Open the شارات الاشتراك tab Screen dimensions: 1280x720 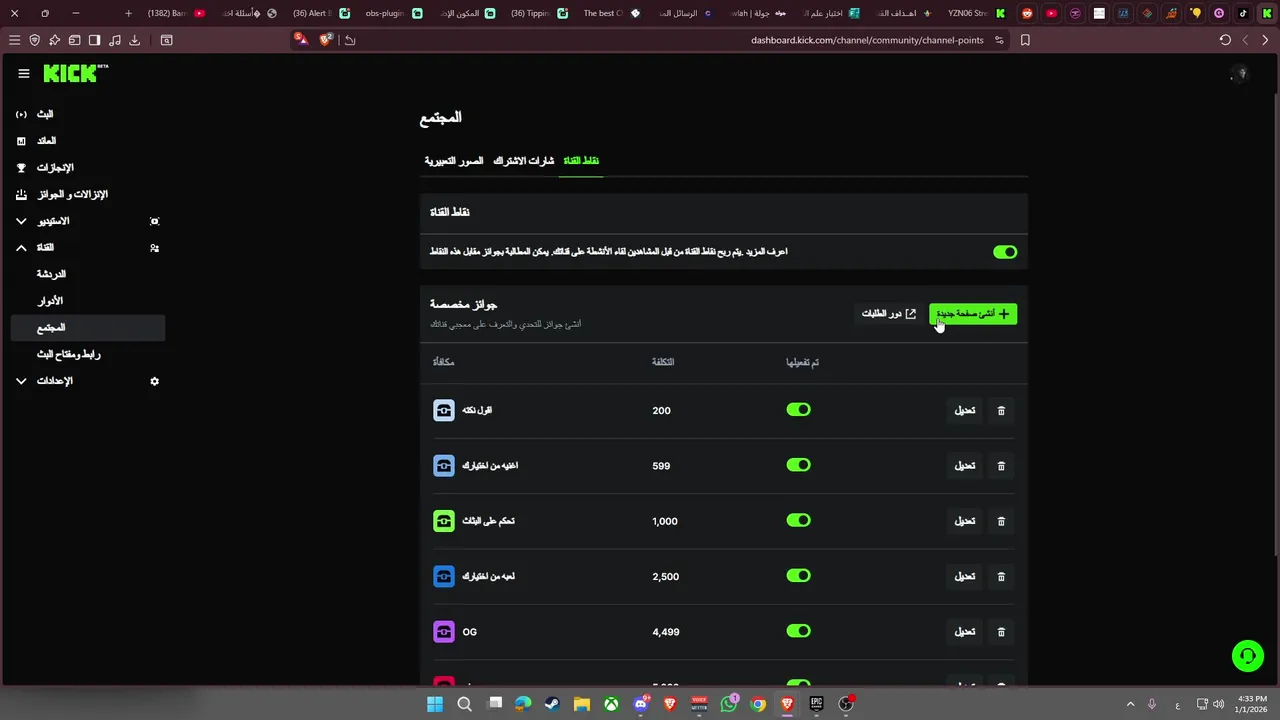523,161
